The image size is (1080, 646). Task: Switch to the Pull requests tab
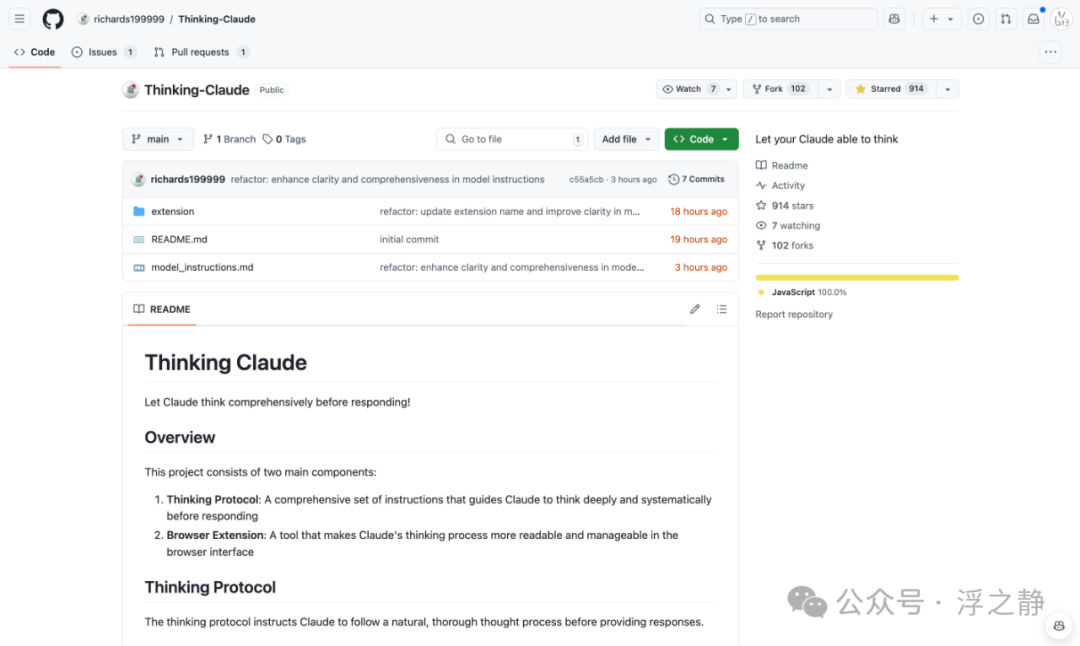(x=200, y=52)
